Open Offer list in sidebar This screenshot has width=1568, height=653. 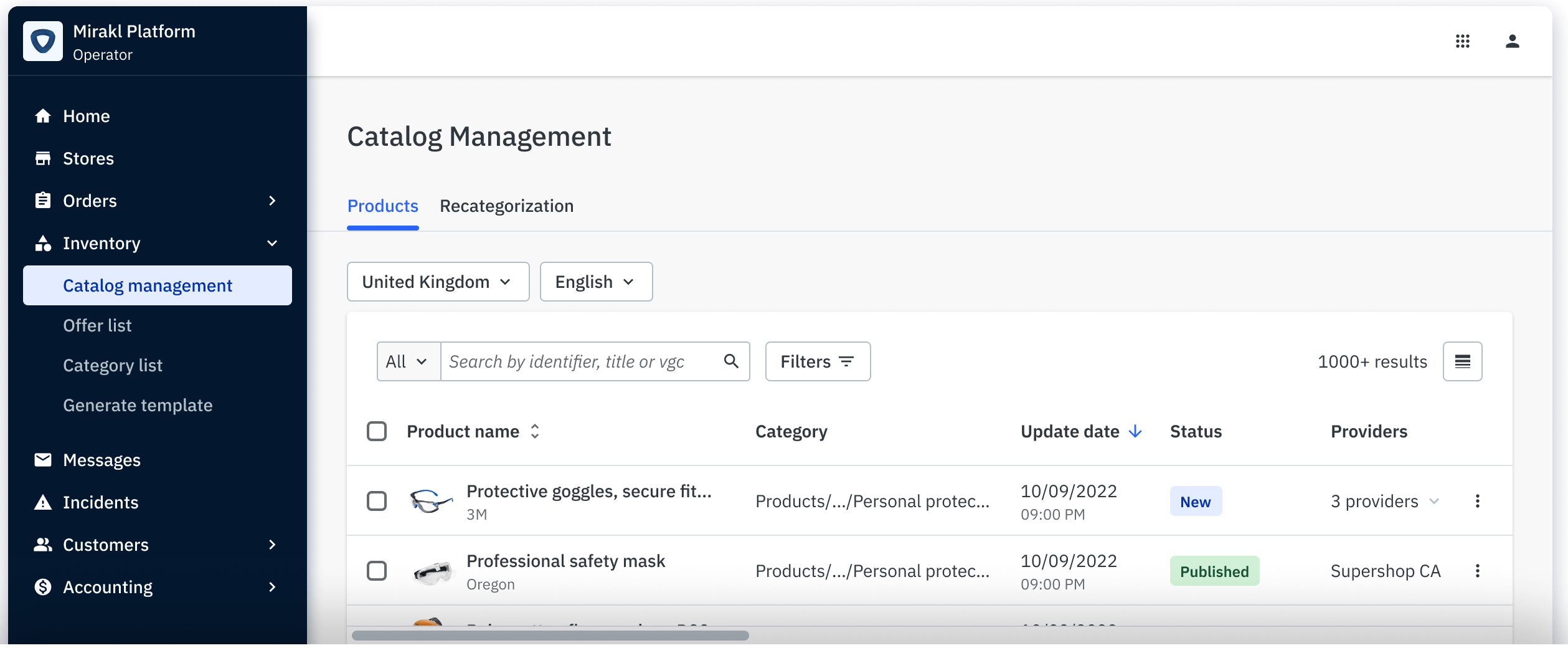[x=97, y=325]
